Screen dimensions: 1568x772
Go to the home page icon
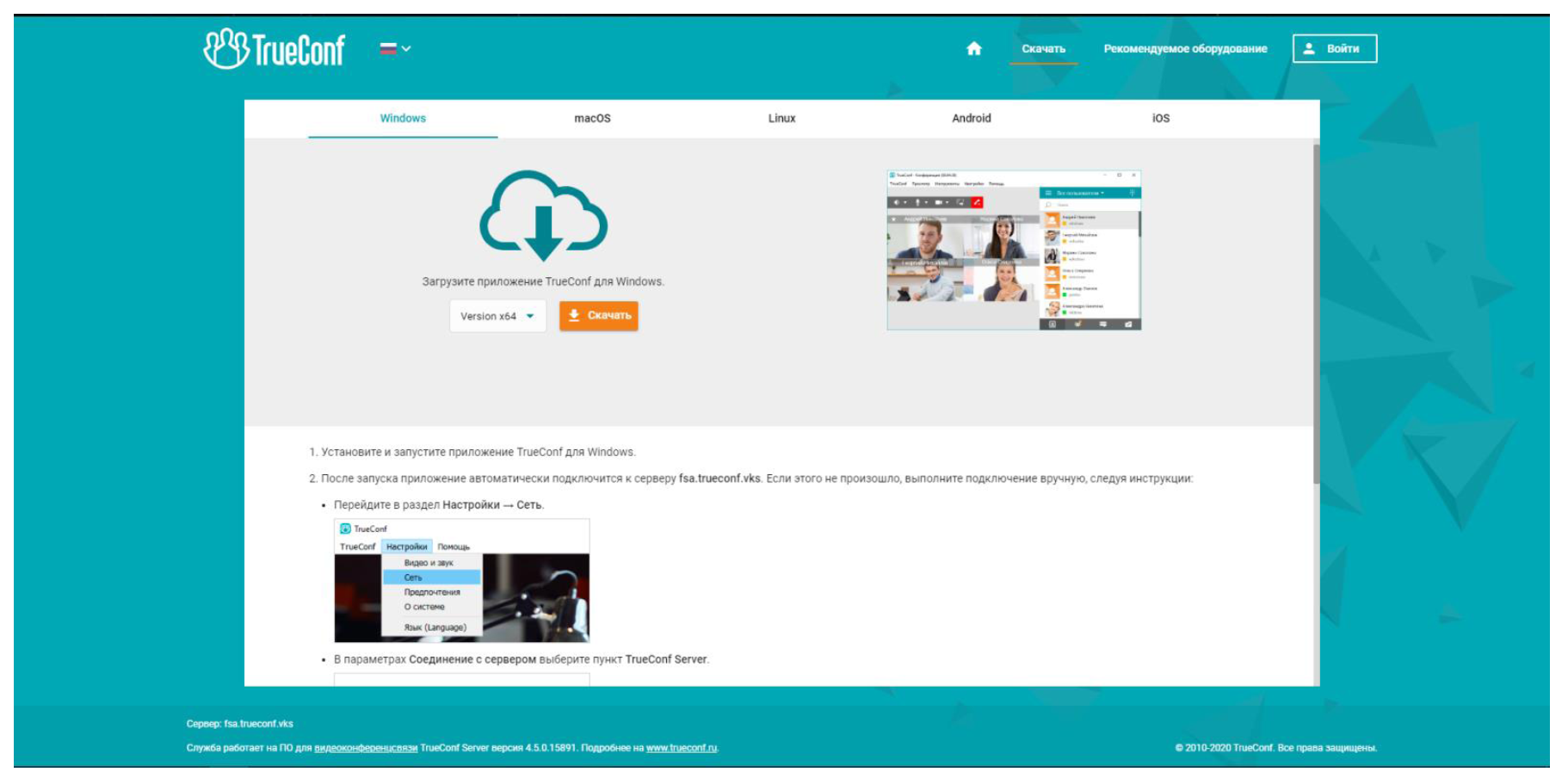point(973,49)
